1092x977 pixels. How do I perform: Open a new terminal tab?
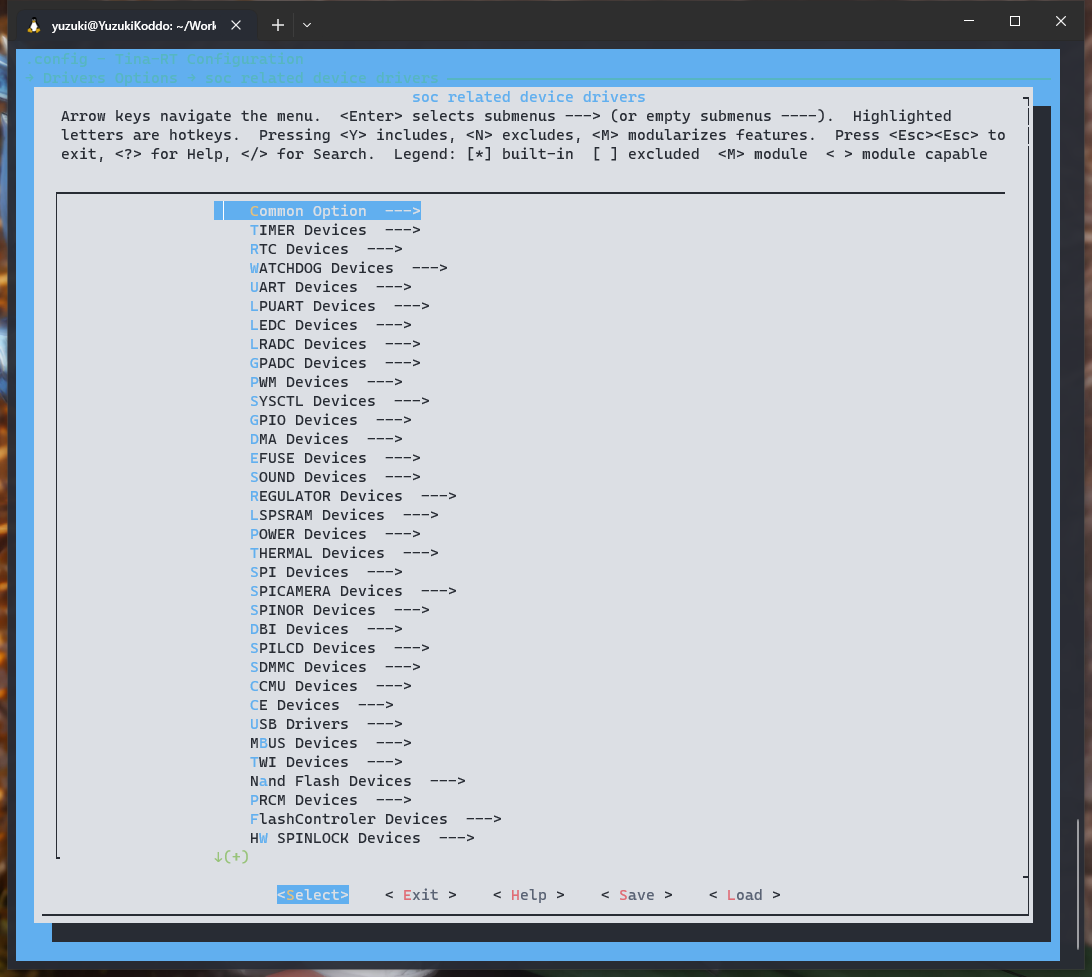(278, 25)
